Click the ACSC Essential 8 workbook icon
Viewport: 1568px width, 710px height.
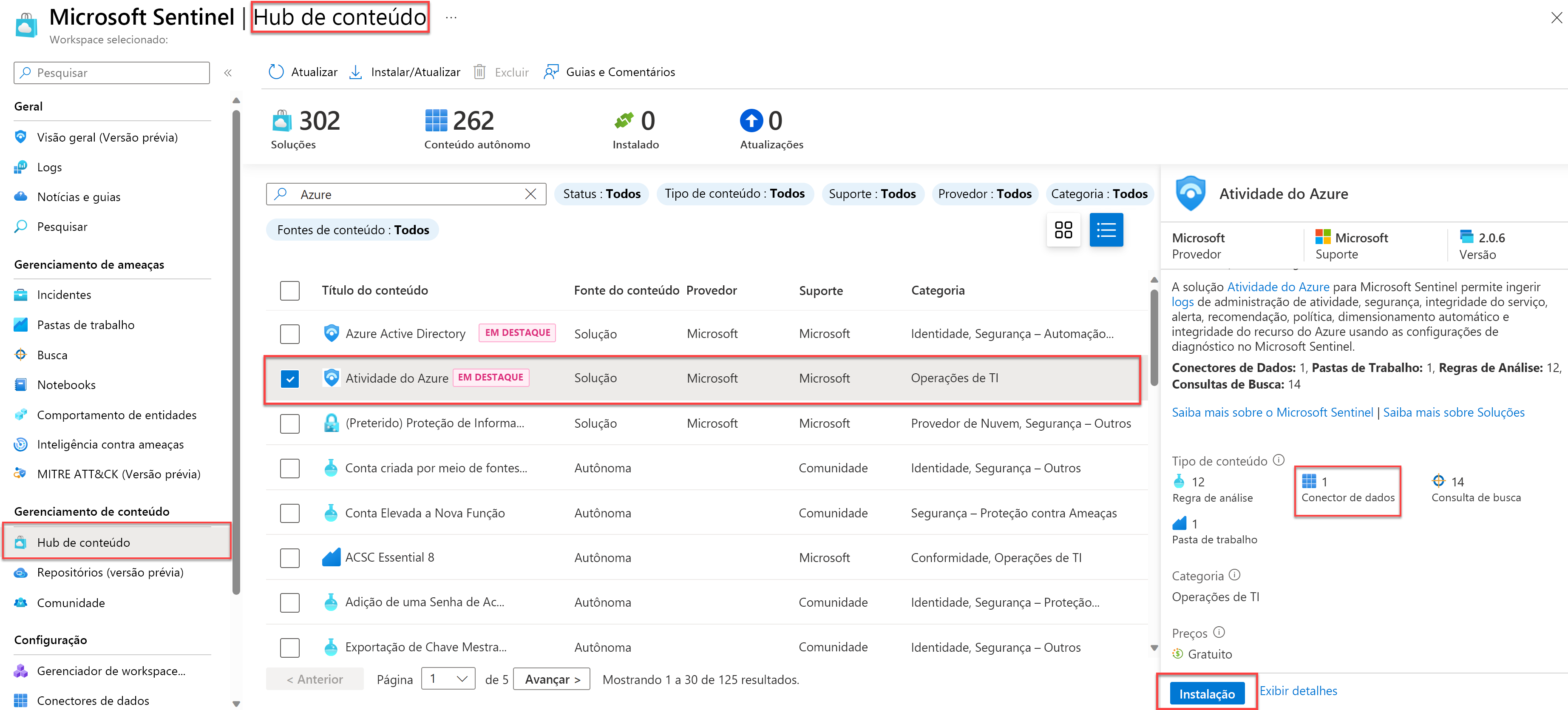pyautogui.click(x=331, y=557)
